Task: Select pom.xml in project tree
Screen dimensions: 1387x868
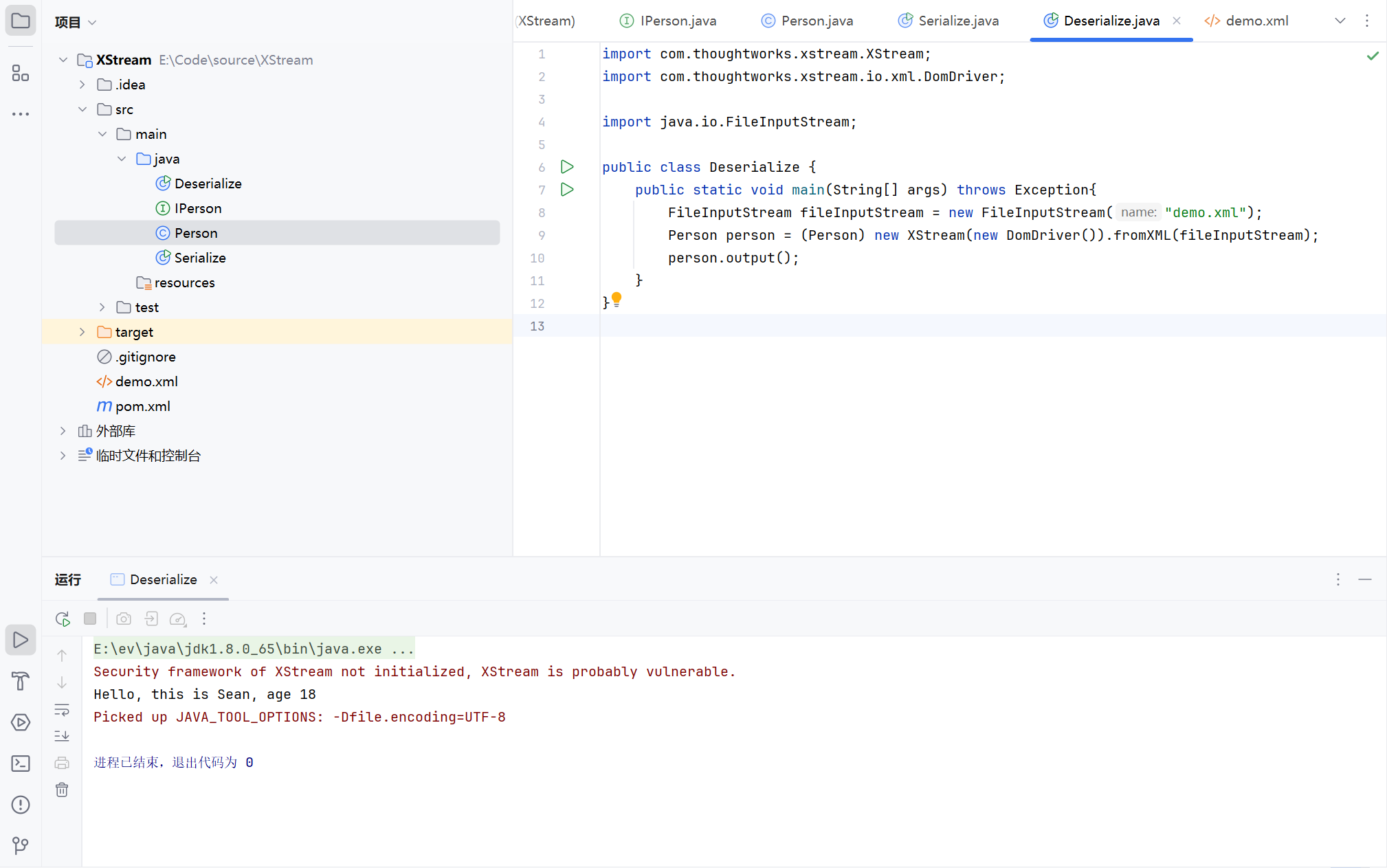Action: tap(133, 406)
